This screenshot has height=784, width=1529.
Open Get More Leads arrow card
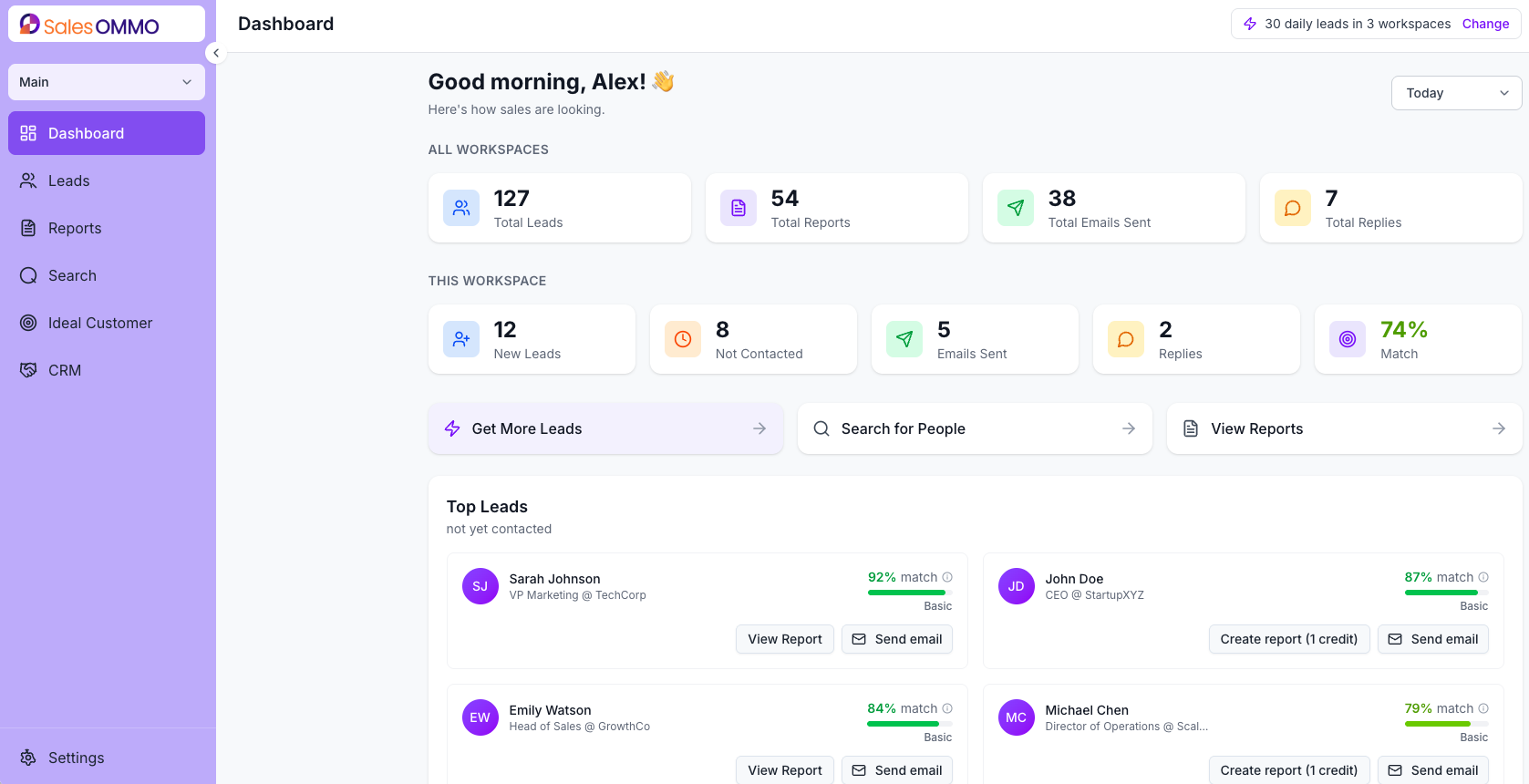605,428
